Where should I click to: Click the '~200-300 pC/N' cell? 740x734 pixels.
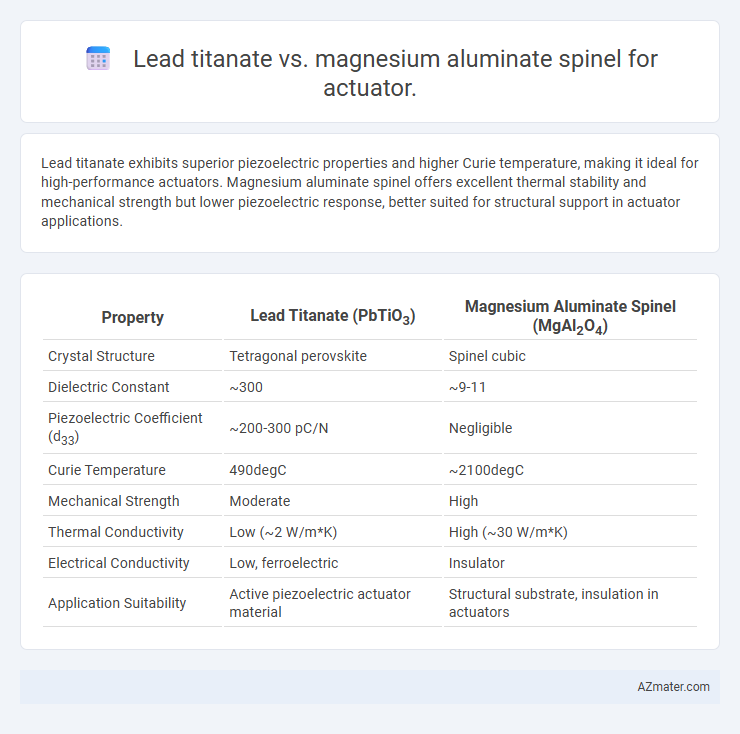coord(278,428)
